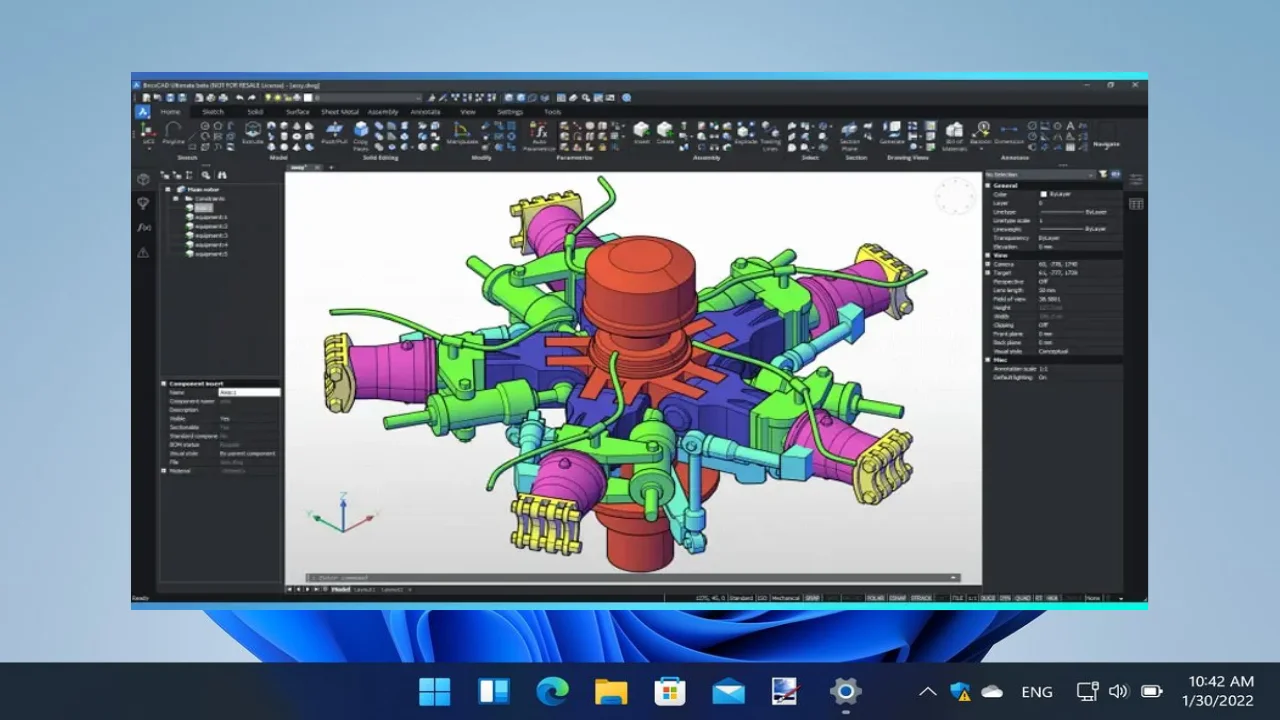
Task: Click the Auto Parametrize tool
Action: point(538,136)
